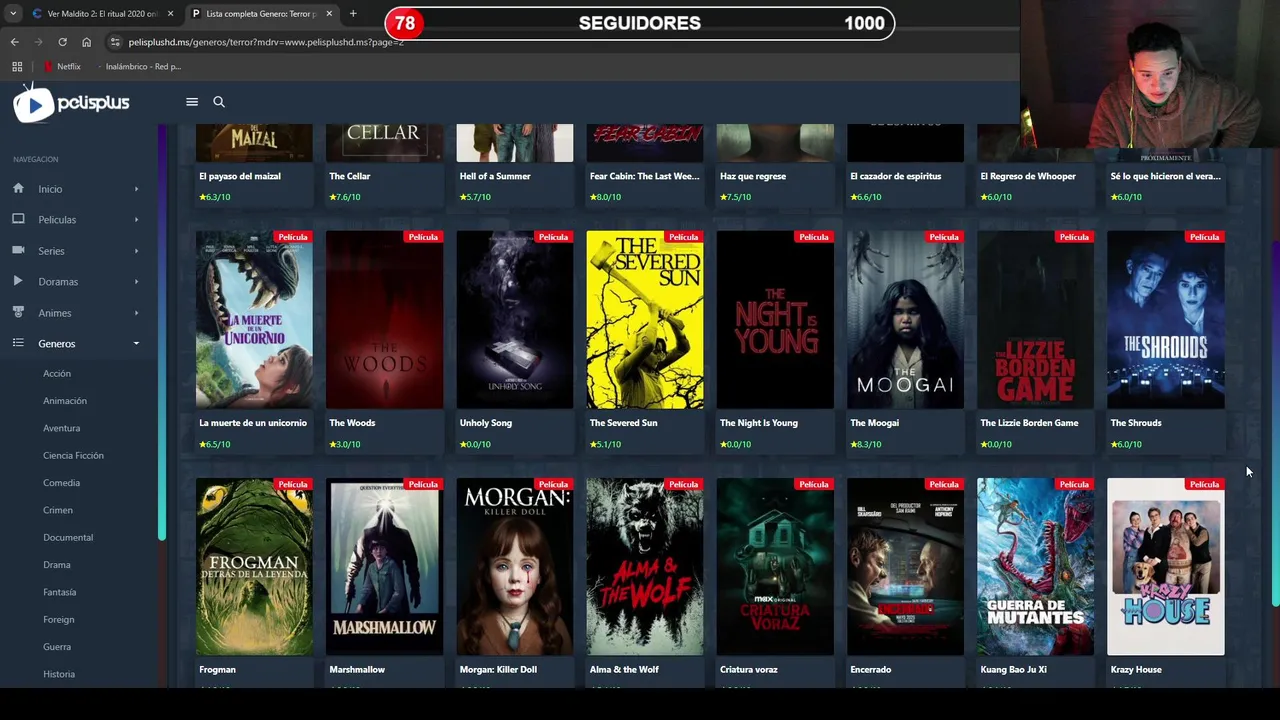Open The Severed Sun poster

(x=645, y=320)
